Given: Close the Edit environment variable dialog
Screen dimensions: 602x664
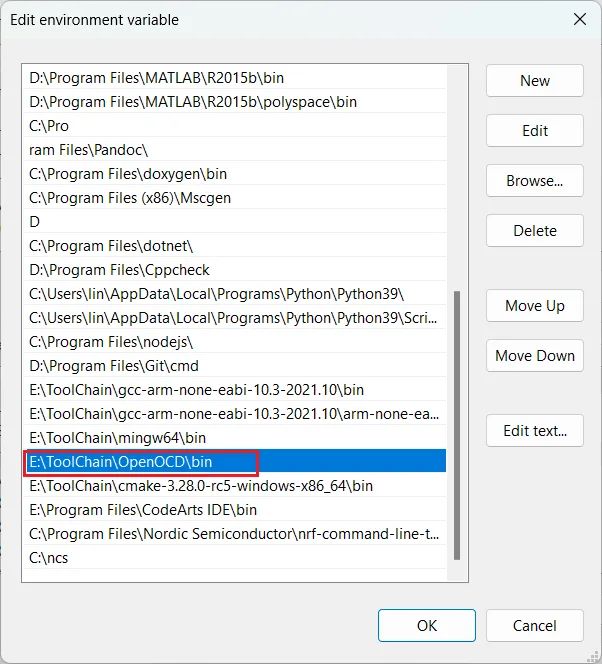Looking at the screenshot, I should click(579, 19).
